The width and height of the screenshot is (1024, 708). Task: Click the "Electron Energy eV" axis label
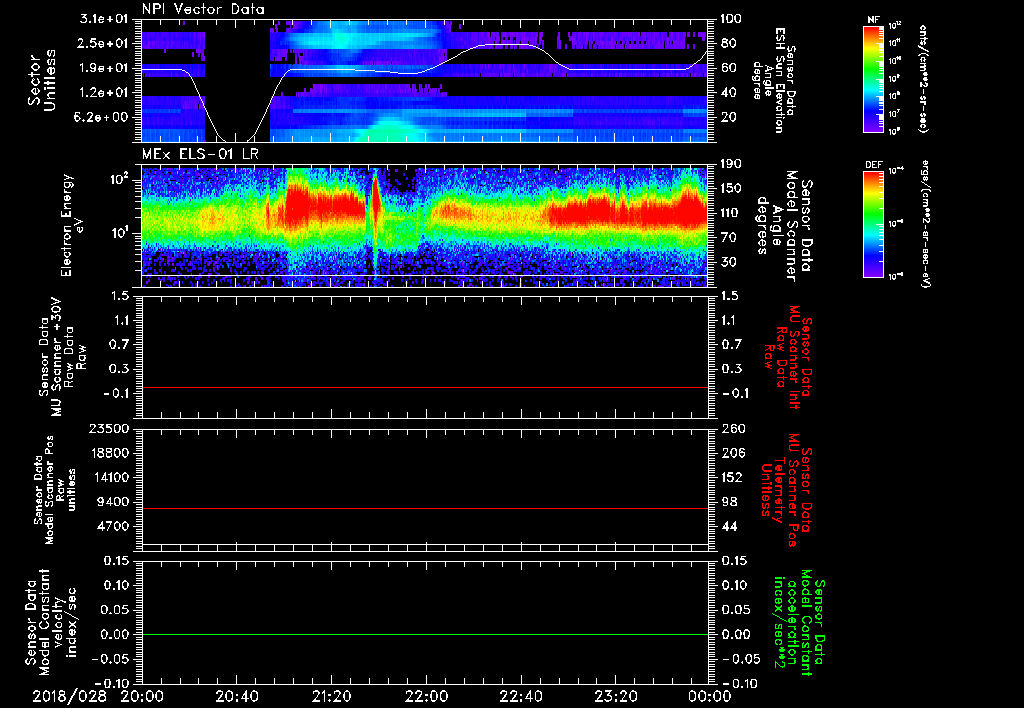[x=71, y=225]
